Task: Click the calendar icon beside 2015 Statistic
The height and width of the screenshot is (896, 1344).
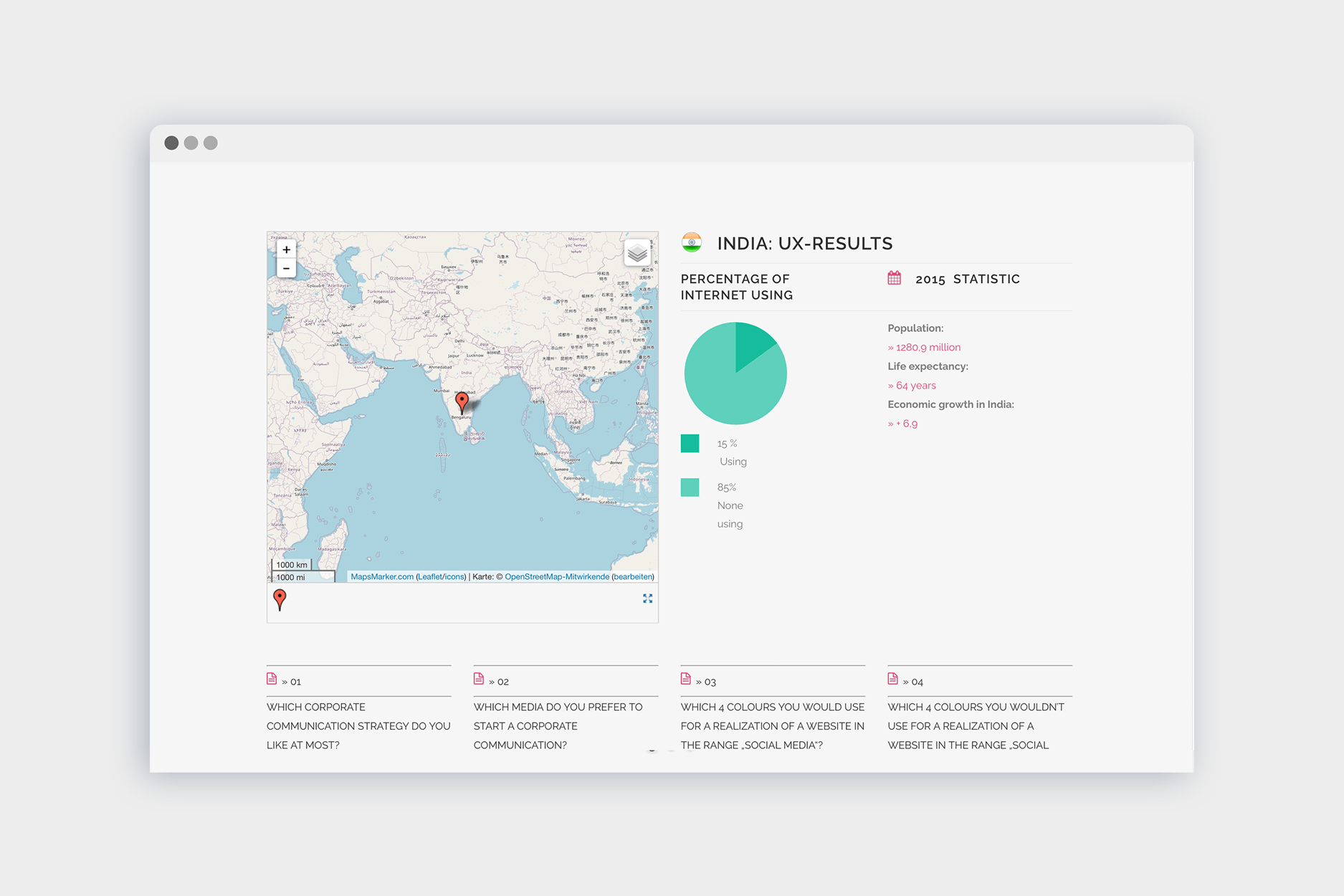Action: click(894, 278)
